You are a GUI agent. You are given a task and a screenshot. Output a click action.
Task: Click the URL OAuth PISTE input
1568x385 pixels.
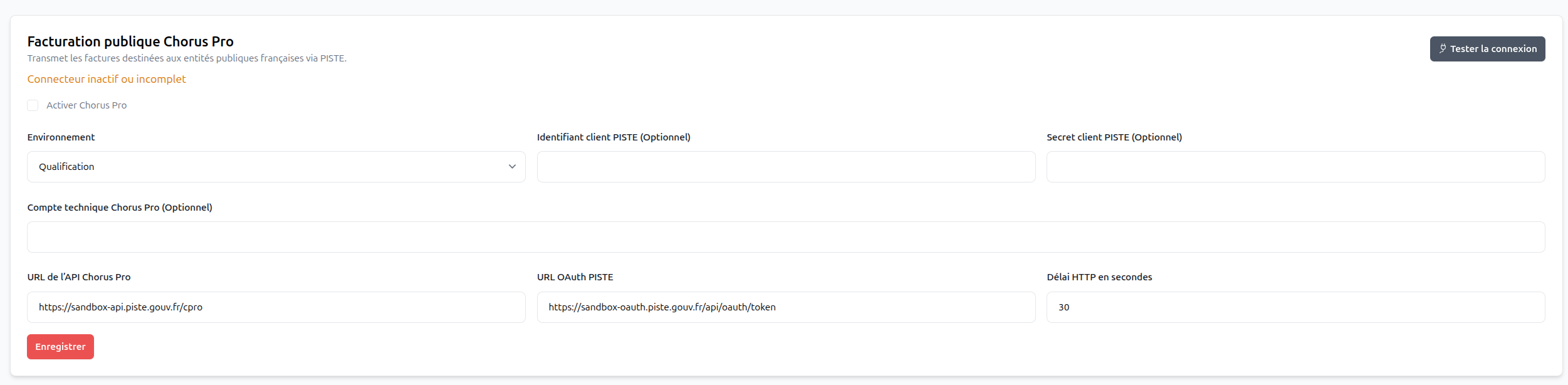[786, 307]
